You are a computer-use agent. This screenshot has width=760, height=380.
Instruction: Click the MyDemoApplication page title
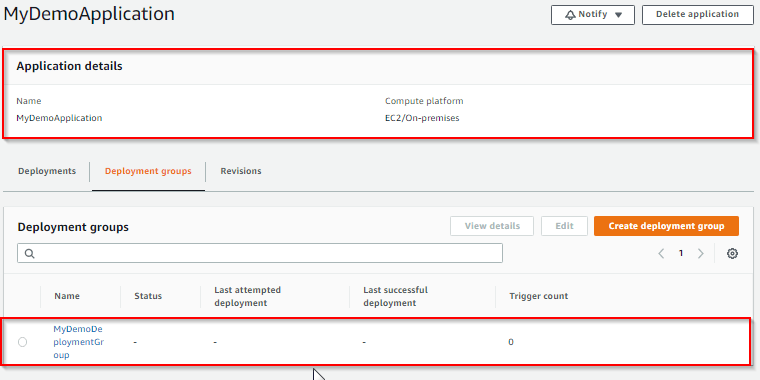pyautogui.click(x=89, y=14)
